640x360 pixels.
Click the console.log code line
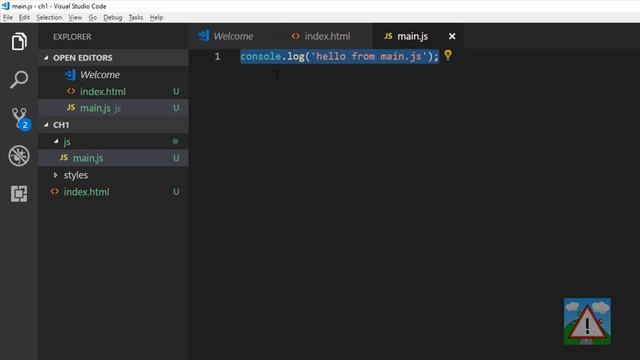pos(339,56)
